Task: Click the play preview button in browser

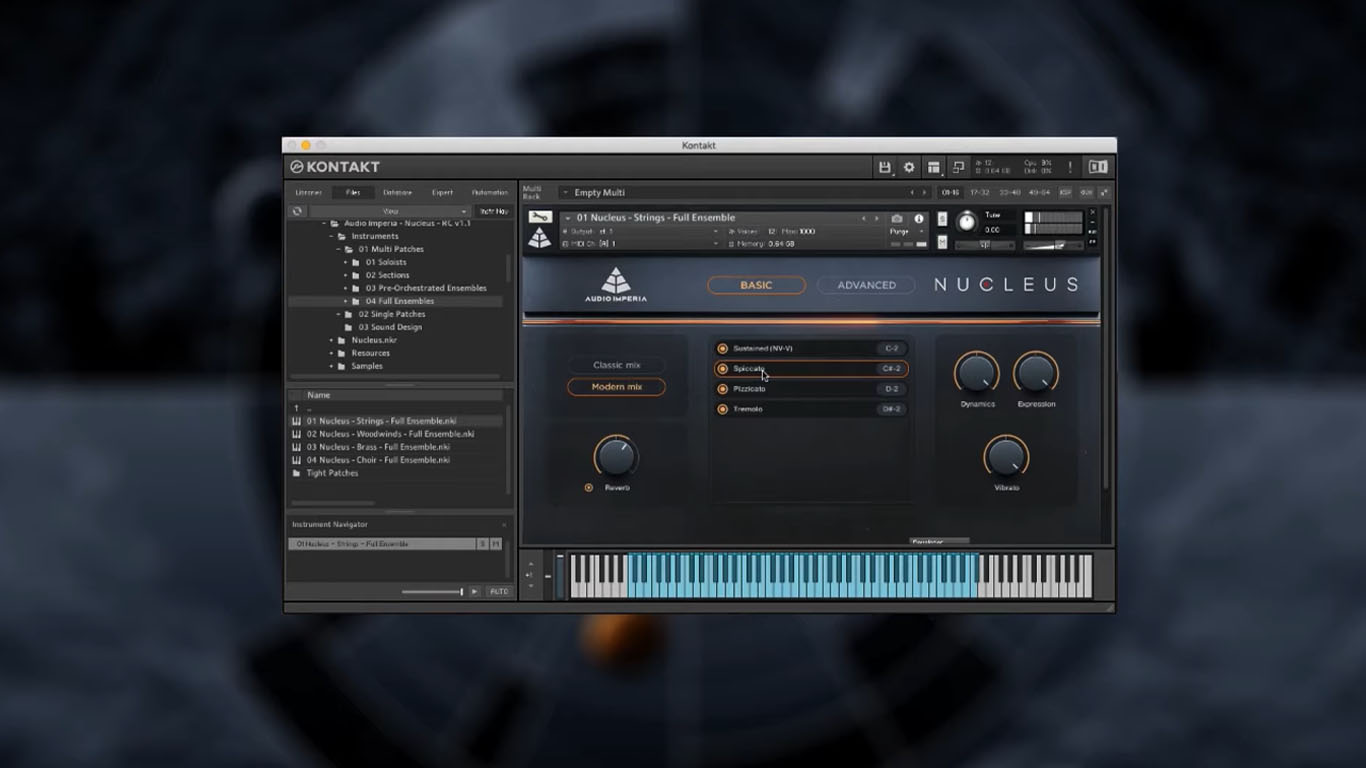Action: point(474,592)
